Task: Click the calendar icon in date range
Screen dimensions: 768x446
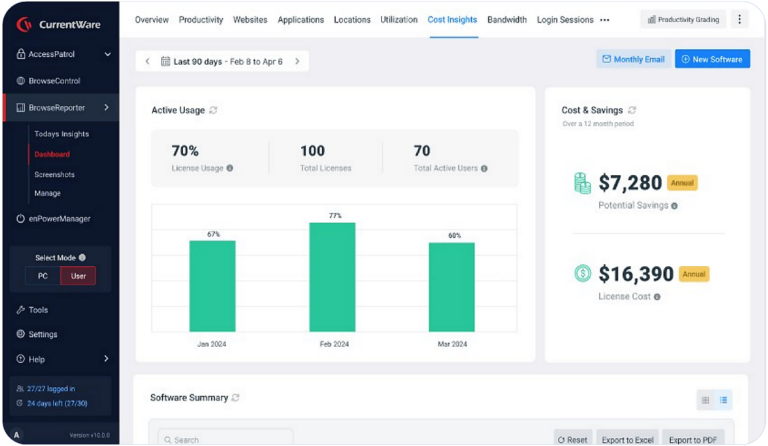Action: point(166,61)
